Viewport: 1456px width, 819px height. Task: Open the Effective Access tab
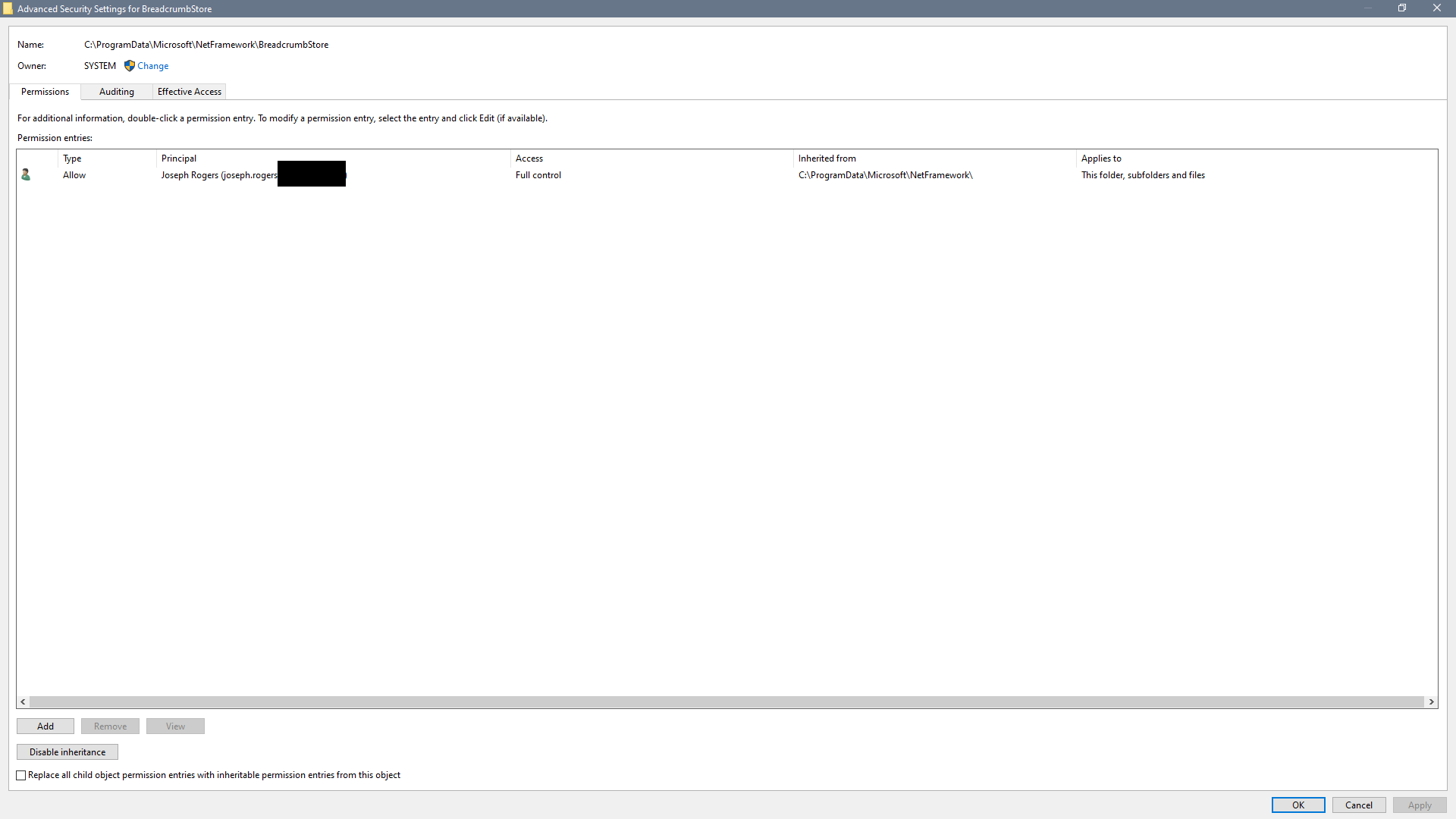click(x=189, y=92)
